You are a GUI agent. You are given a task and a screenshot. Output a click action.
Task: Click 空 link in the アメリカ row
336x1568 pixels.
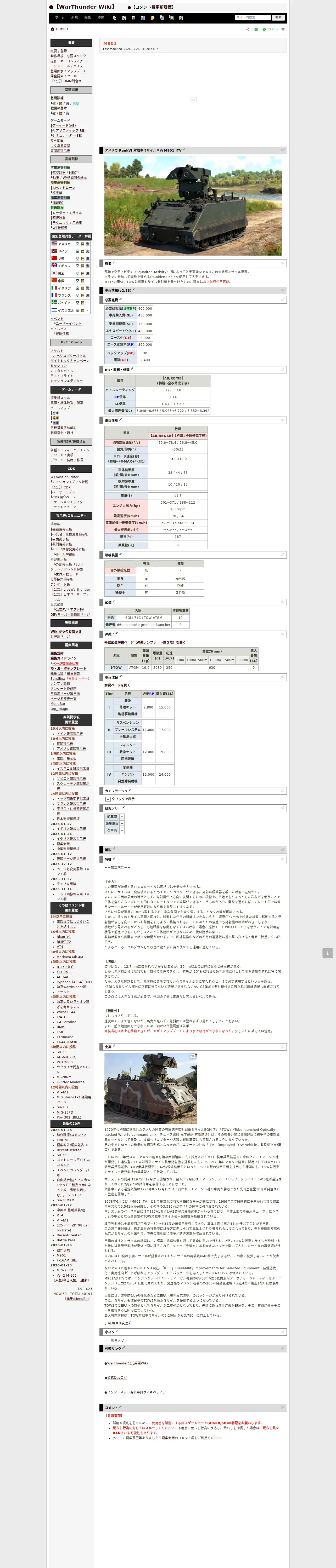pyautogui.click(x=77, y=244)
